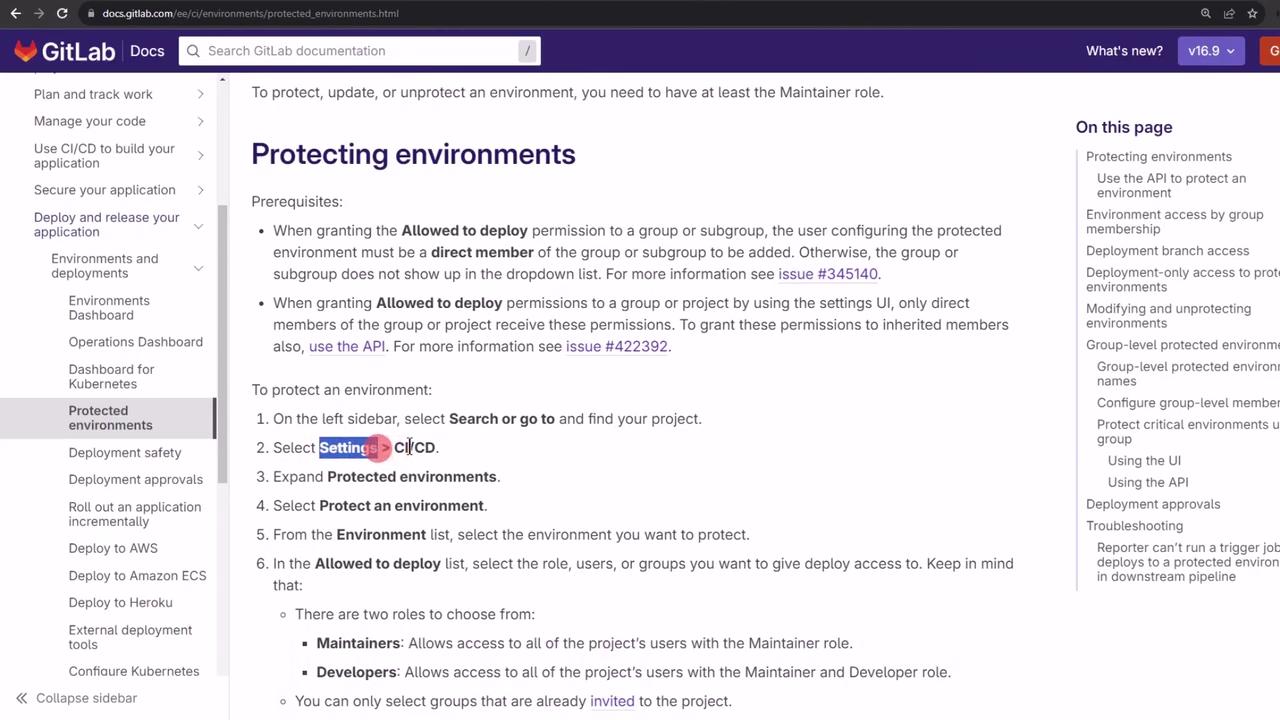1280x720 pixels.
Task: Collapse Environments and deployments section
Action: pos(198,267)
